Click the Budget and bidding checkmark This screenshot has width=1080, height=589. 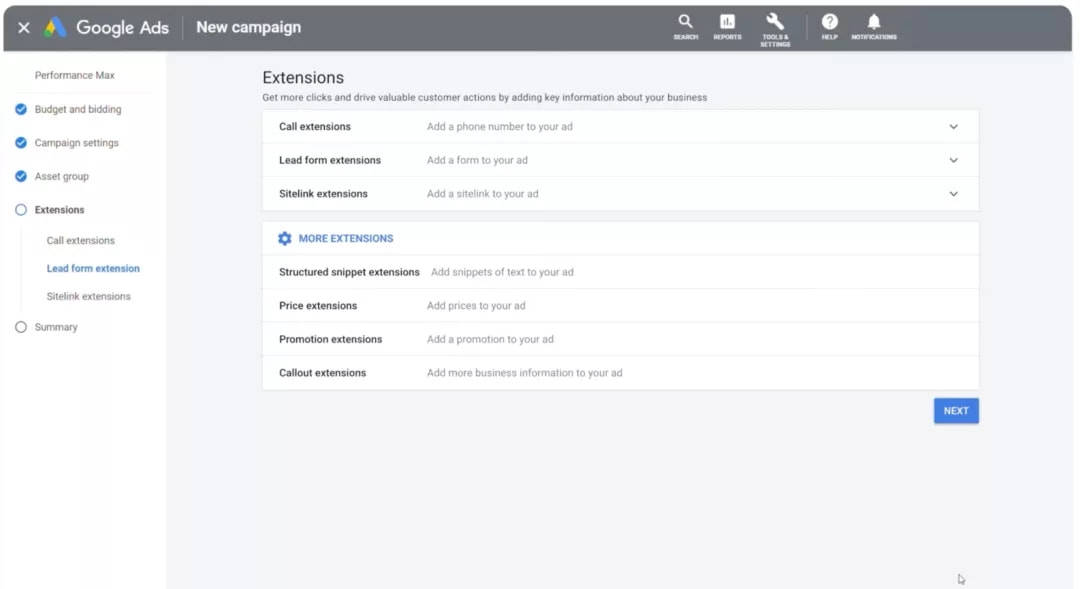tap(21, 109)
